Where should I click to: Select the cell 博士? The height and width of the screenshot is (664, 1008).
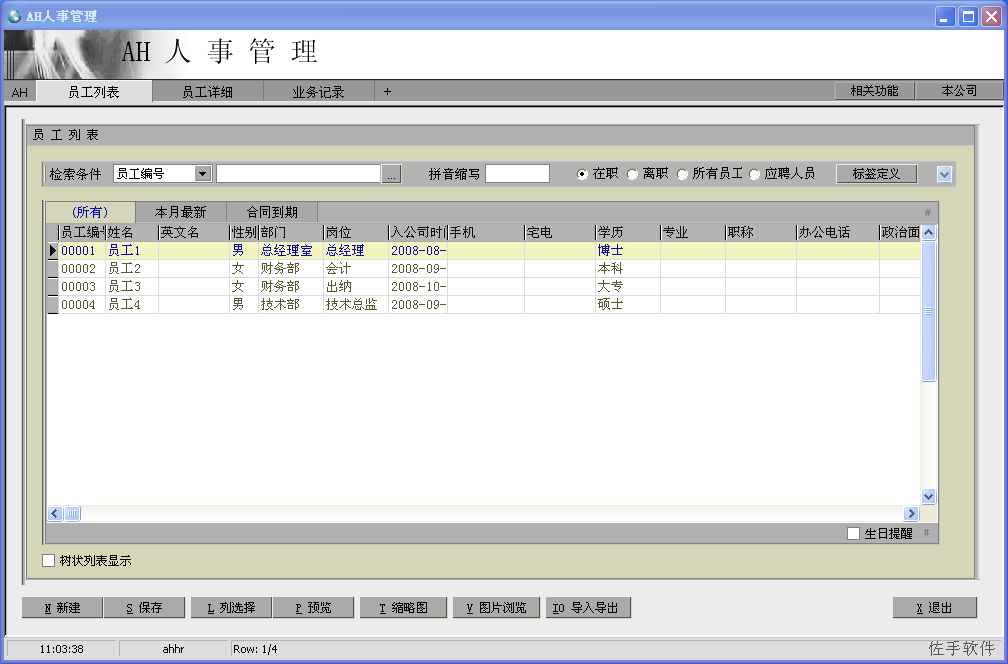(628, 251)
